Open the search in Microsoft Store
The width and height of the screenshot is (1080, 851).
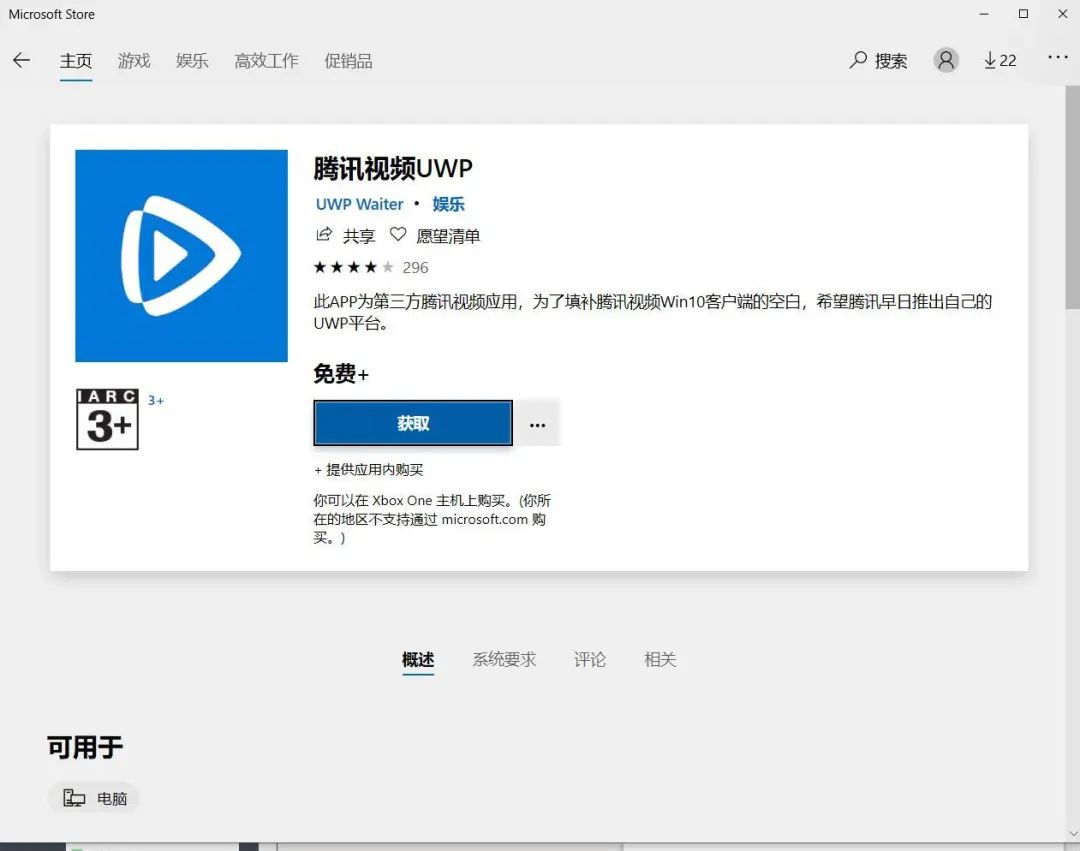(x=877, y=60)
